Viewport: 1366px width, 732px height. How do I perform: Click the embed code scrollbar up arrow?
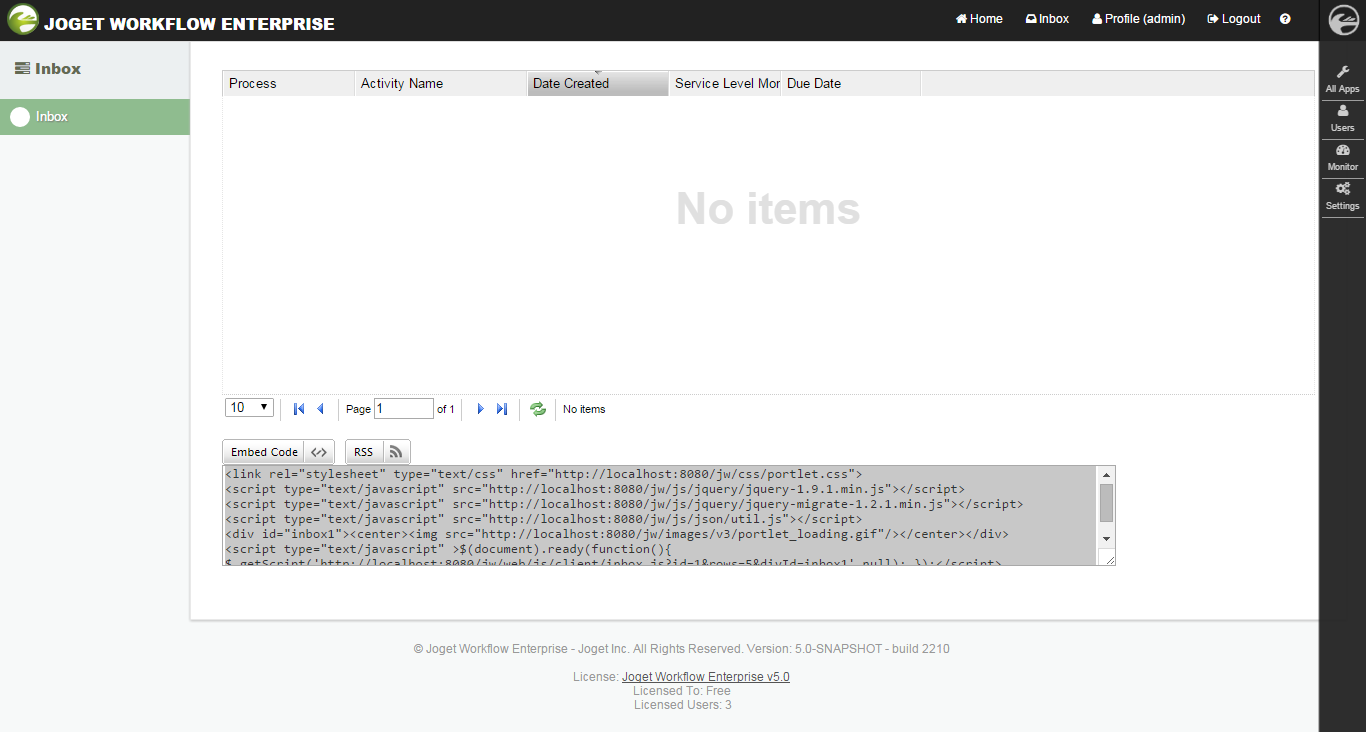click(x=1106, y=475)
